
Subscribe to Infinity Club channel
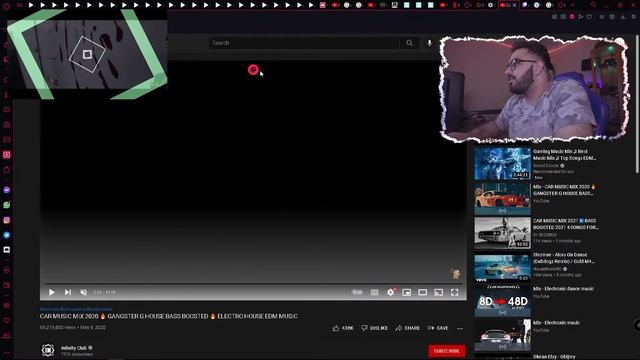point(447,351)
